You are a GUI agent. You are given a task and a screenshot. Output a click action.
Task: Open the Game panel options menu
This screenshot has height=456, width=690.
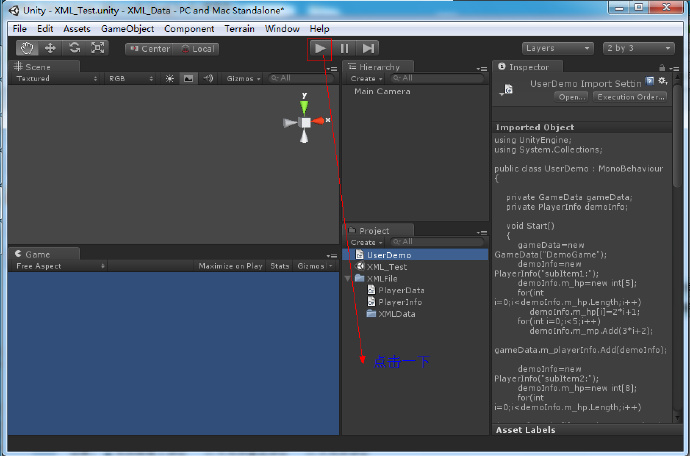pos(332,256)
